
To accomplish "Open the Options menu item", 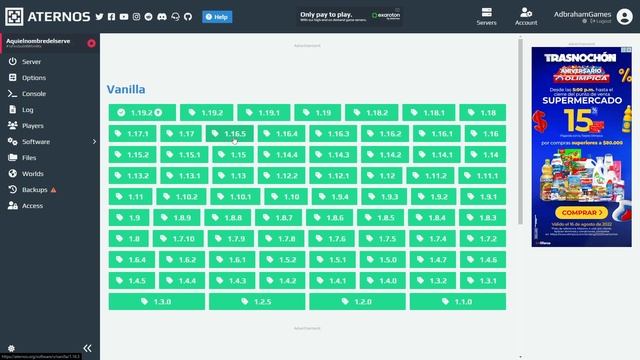I will point(50,78).
